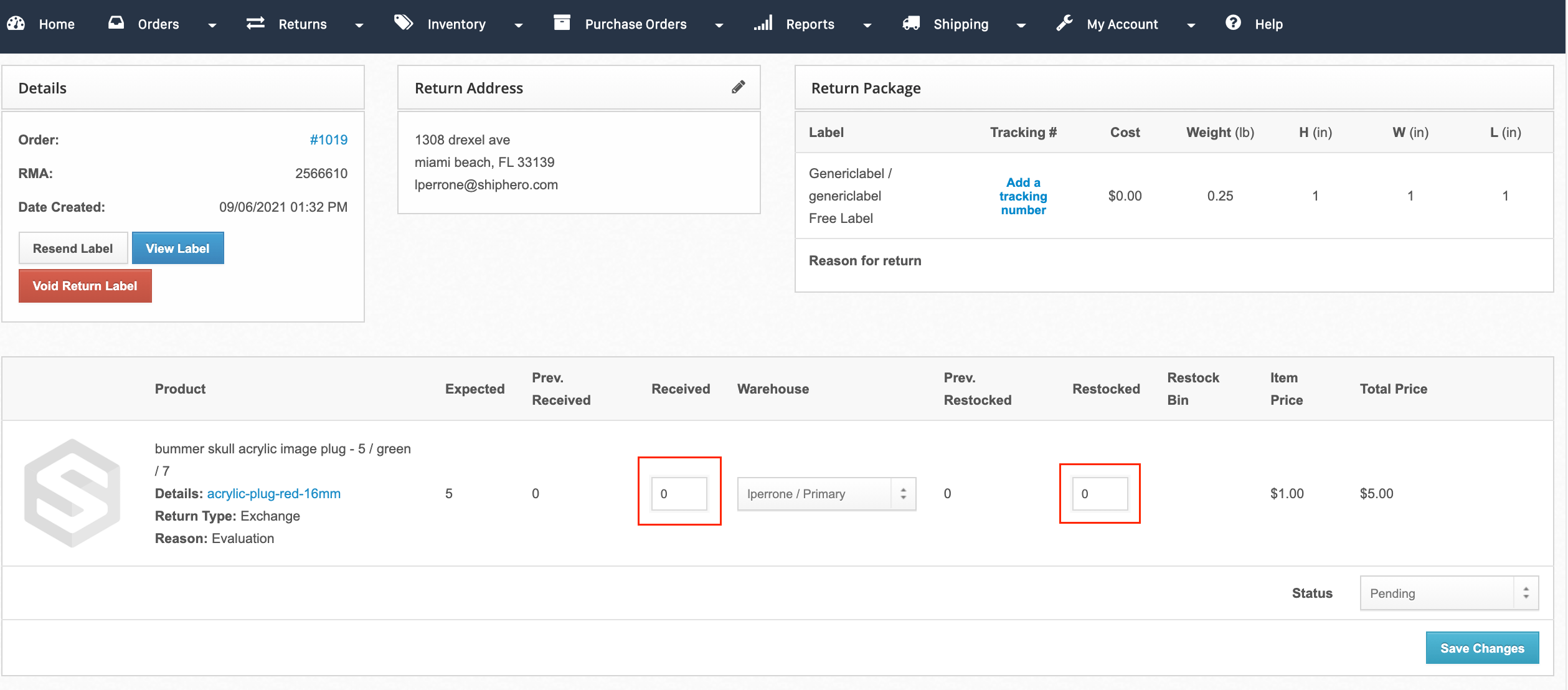The height and width of the screenshot is (690, 1568).
Task: Click the Save Changes button
Action: coord(1481,648)
